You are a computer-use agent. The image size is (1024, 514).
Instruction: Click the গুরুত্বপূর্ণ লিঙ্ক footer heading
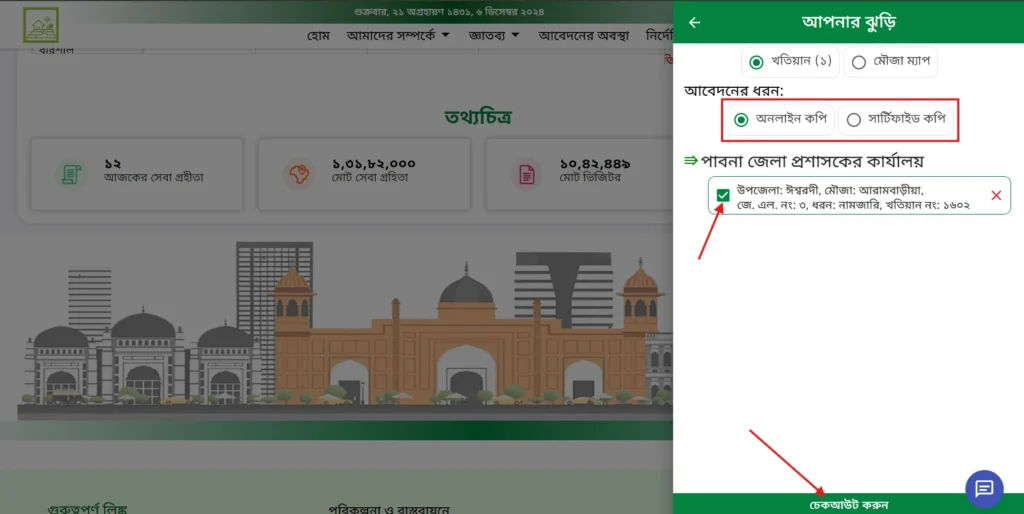[88, 508]
